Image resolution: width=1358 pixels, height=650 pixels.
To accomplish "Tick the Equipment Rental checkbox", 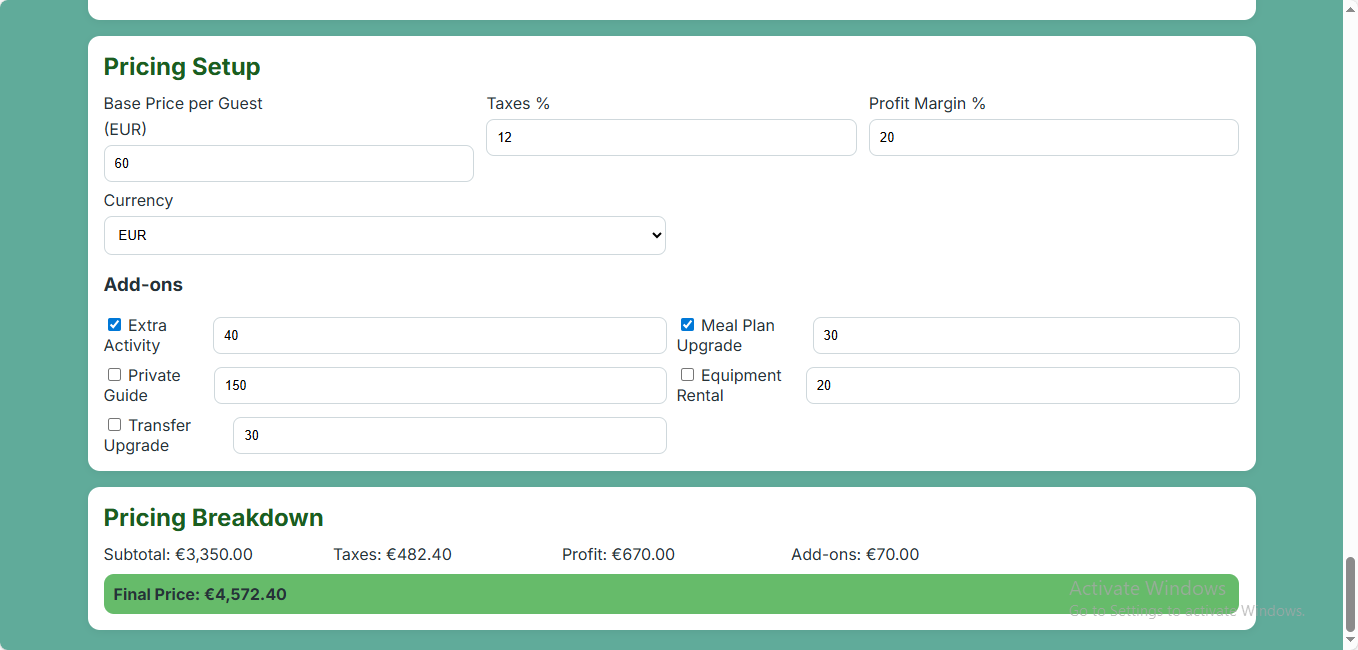I will click(x=687, y=375).
